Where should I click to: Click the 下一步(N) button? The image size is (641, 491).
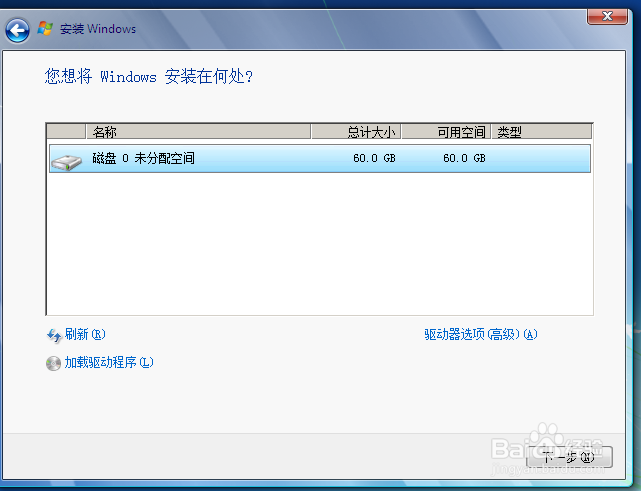(x=569, y=457)
